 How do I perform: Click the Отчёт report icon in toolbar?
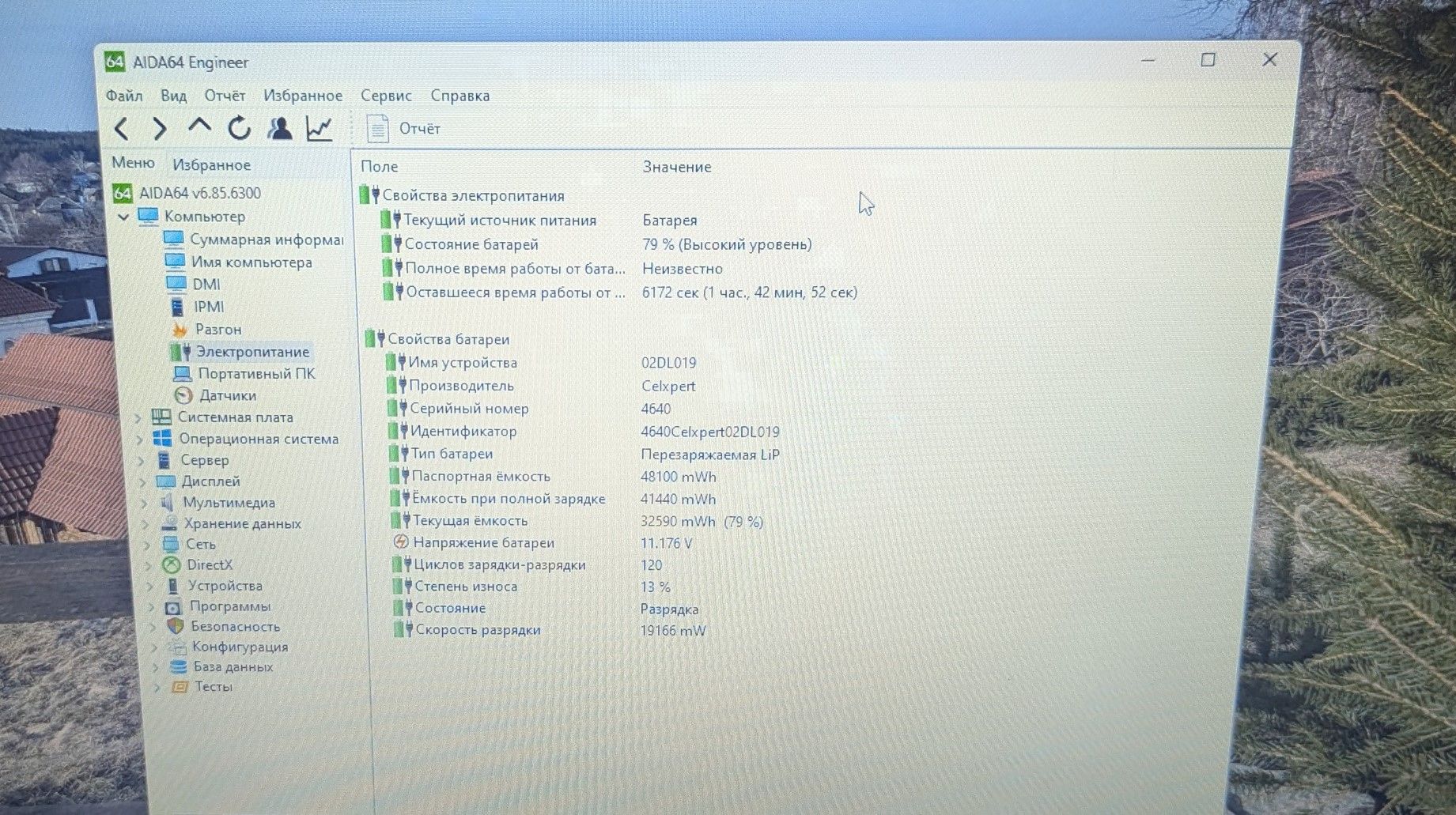coord(377,129)
